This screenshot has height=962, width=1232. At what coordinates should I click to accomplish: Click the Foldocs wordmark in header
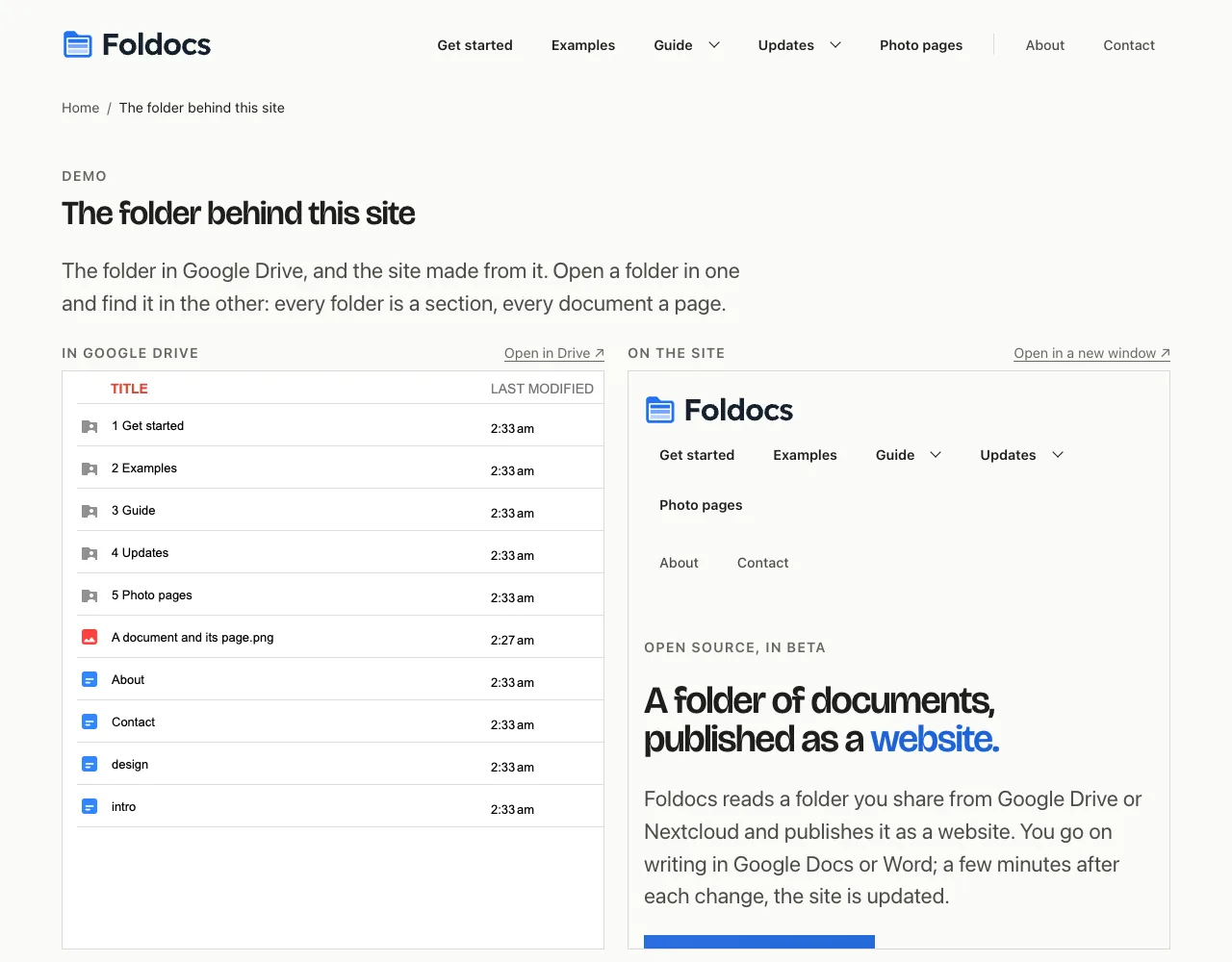tap(156, 44)
